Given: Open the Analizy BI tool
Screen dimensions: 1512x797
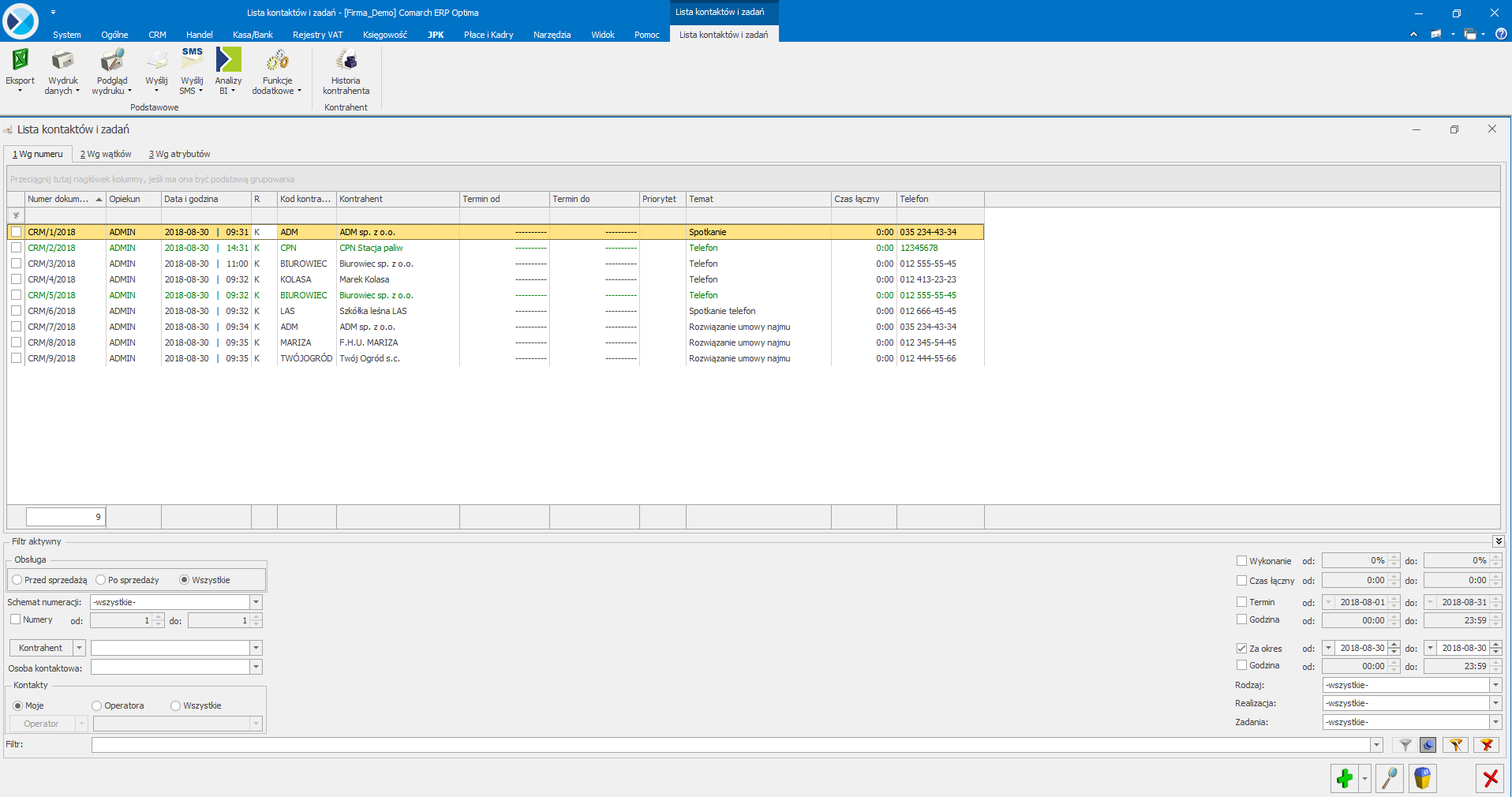Looking at the screenshot, I should click(228, 61).
